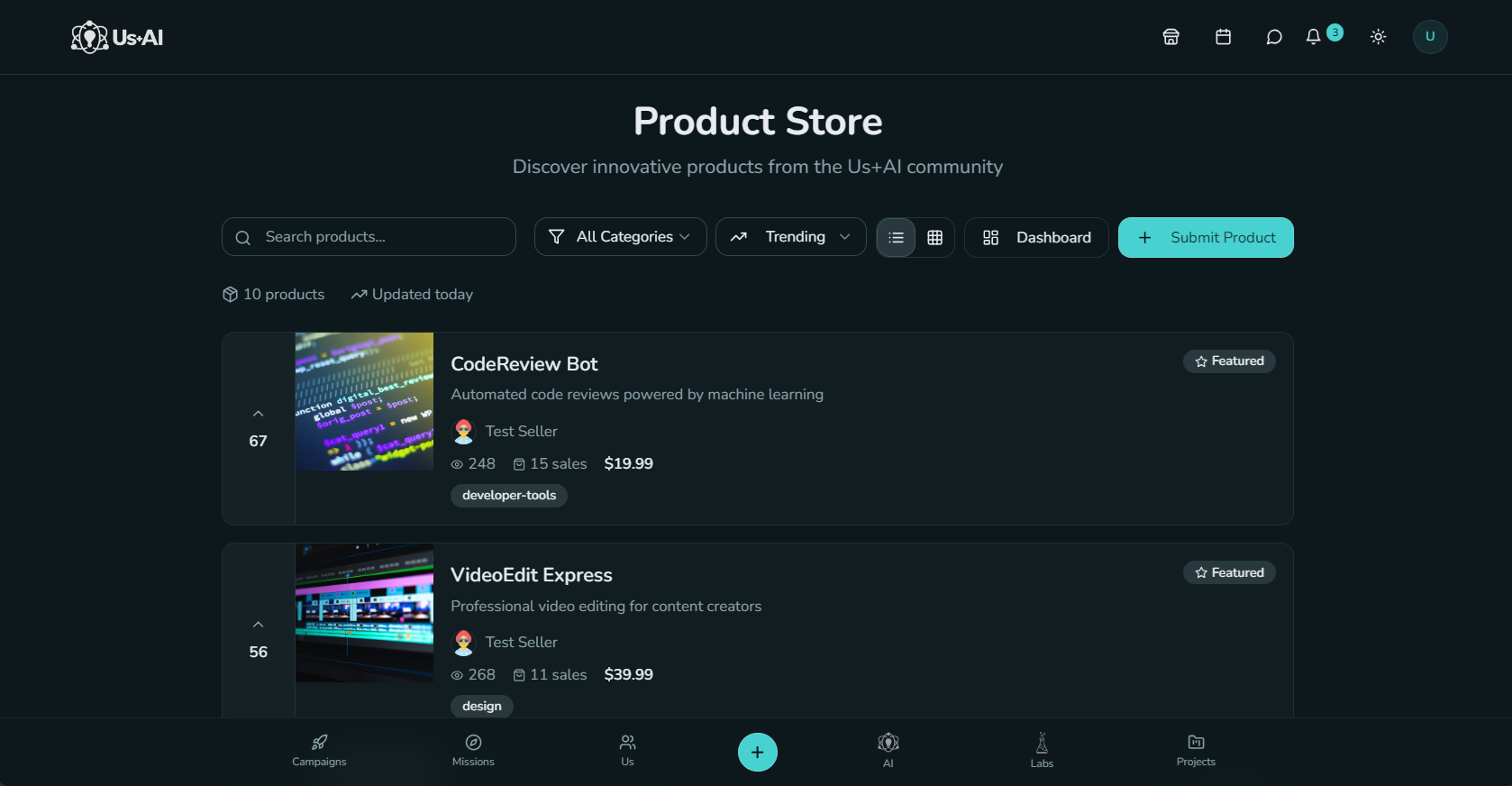Upvote the CodeReview Bot product
This screenshot has width=1512, height=786.
click(x=259, y=414)
